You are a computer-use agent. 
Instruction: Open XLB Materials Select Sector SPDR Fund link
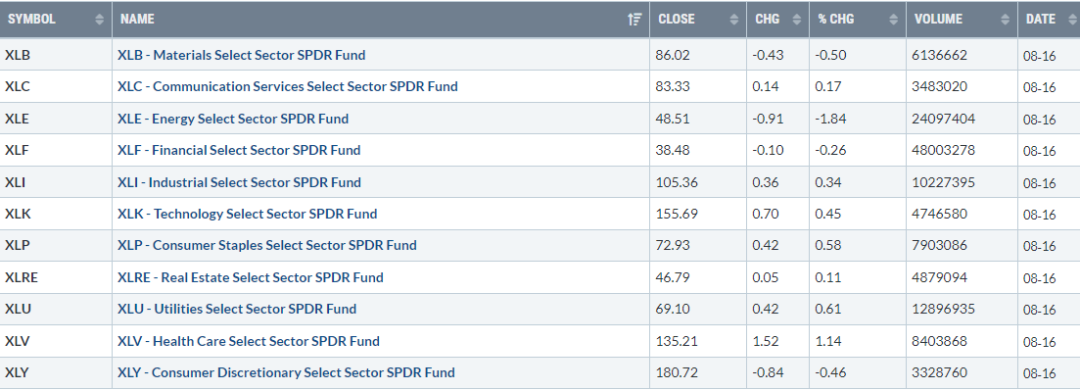(242, 54)
